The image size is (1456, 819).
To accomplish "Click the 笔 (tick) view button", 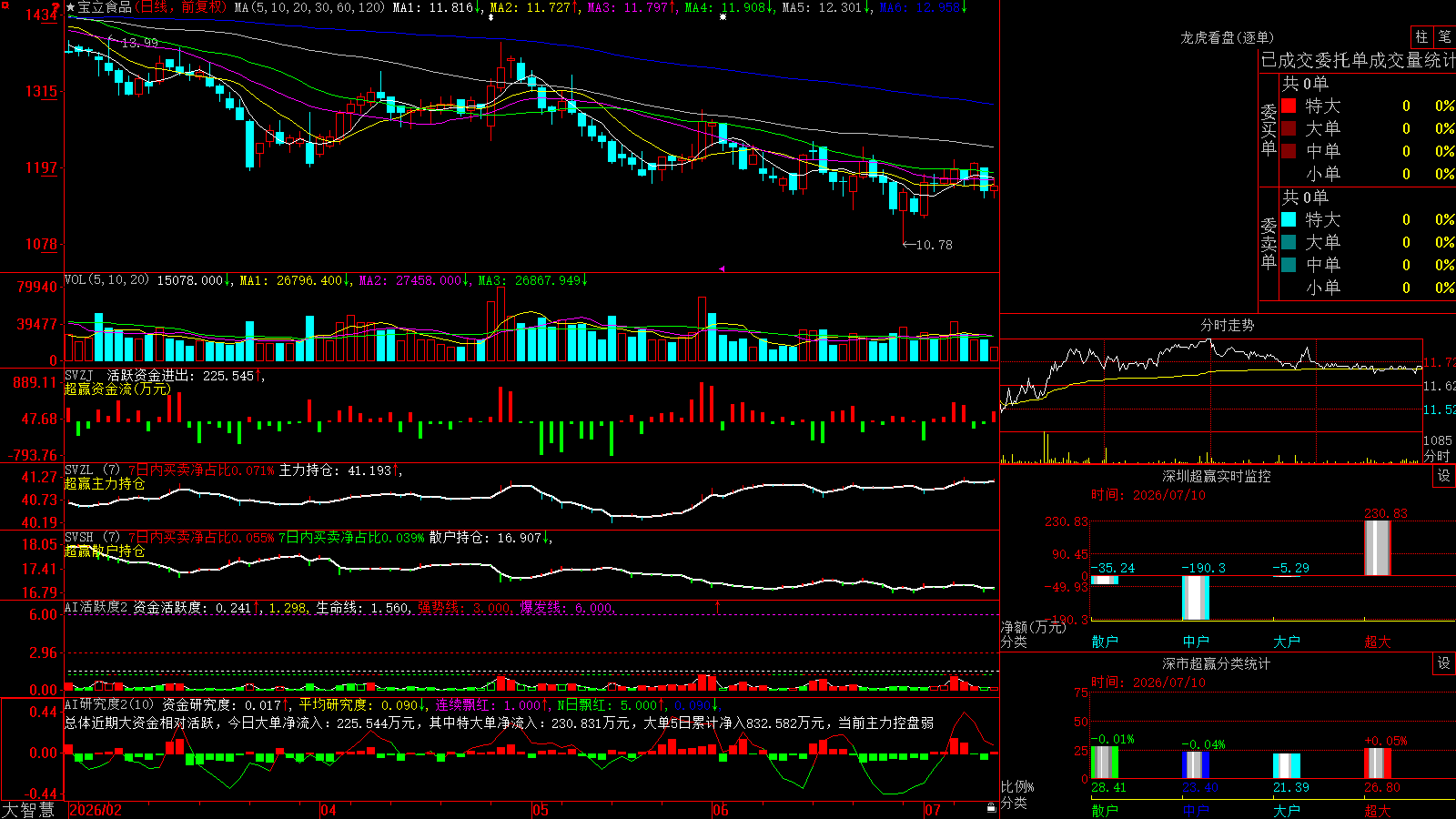I will (1444, 37).
